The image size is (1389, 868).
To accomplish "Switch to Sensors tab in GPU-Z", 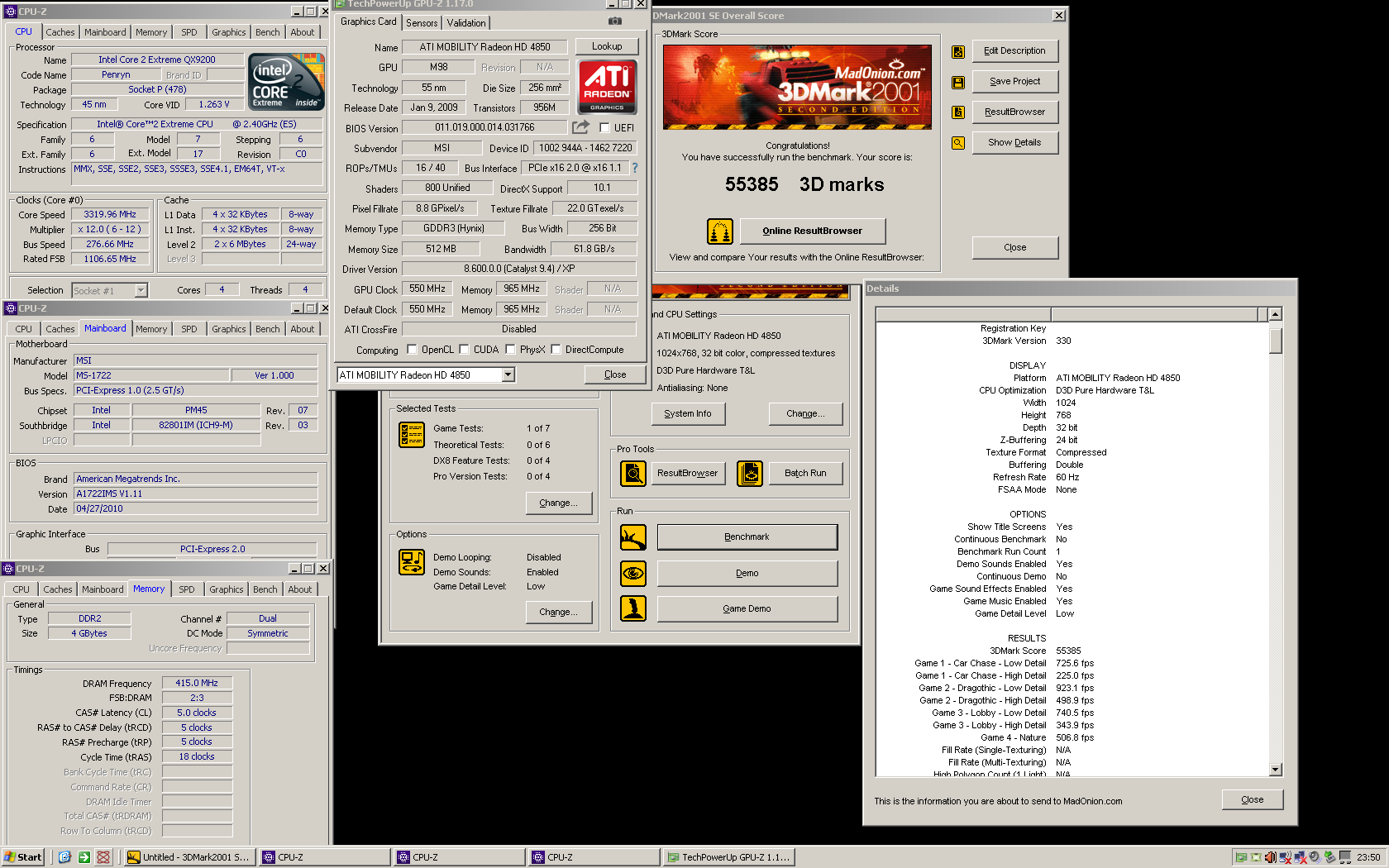I will (x=422, y=23).
